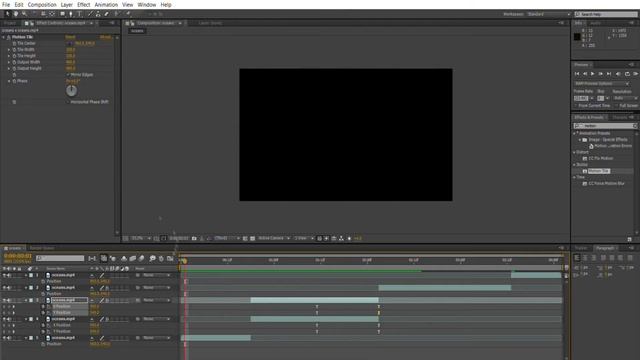Screen dimensions: 640x360
Task: Select the Pen tool
Action: (71, 13)
